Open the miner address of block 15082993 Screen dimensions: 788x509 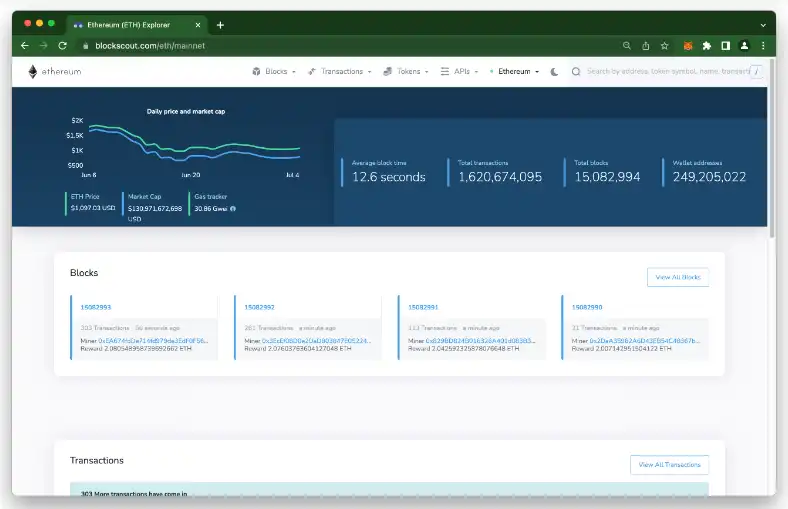pos(153,341)
